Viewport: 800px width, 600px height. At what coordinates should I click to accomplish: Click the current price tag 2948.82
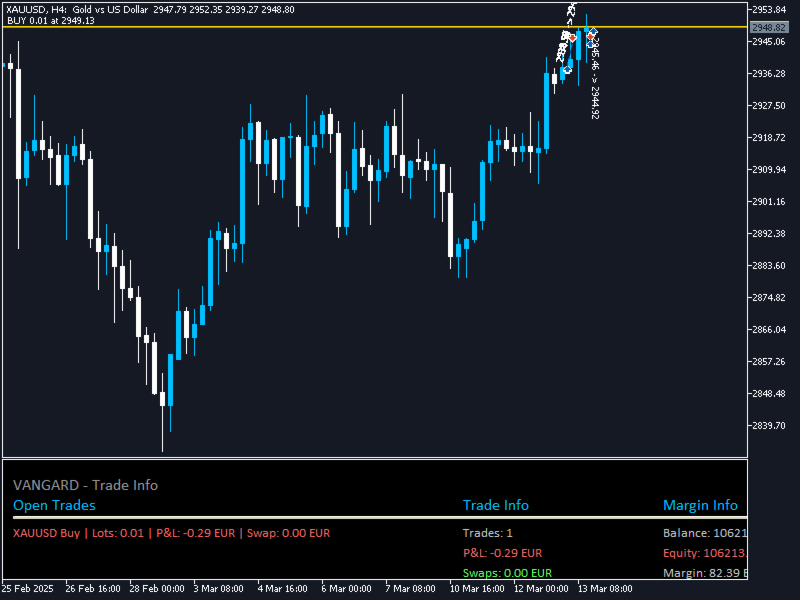click(769, 28)
